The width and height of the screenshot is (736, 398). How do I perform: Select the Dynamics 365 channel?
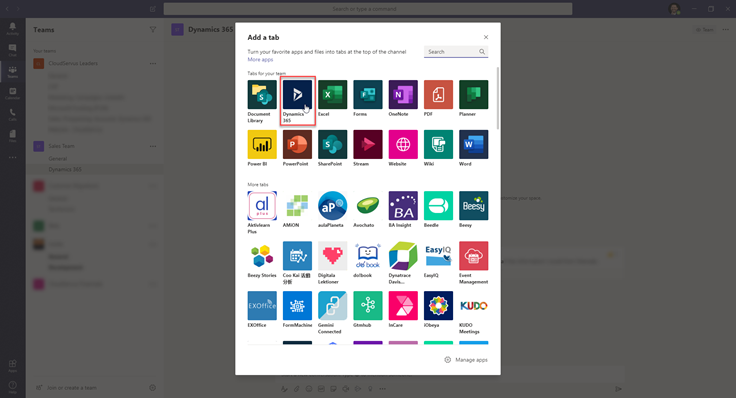(95, 169)
